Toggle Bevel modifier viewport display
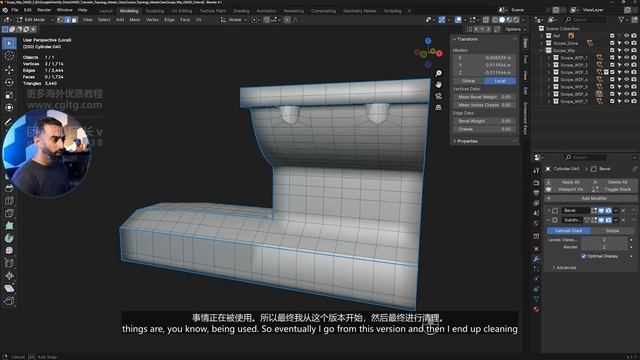 (601, 211)
